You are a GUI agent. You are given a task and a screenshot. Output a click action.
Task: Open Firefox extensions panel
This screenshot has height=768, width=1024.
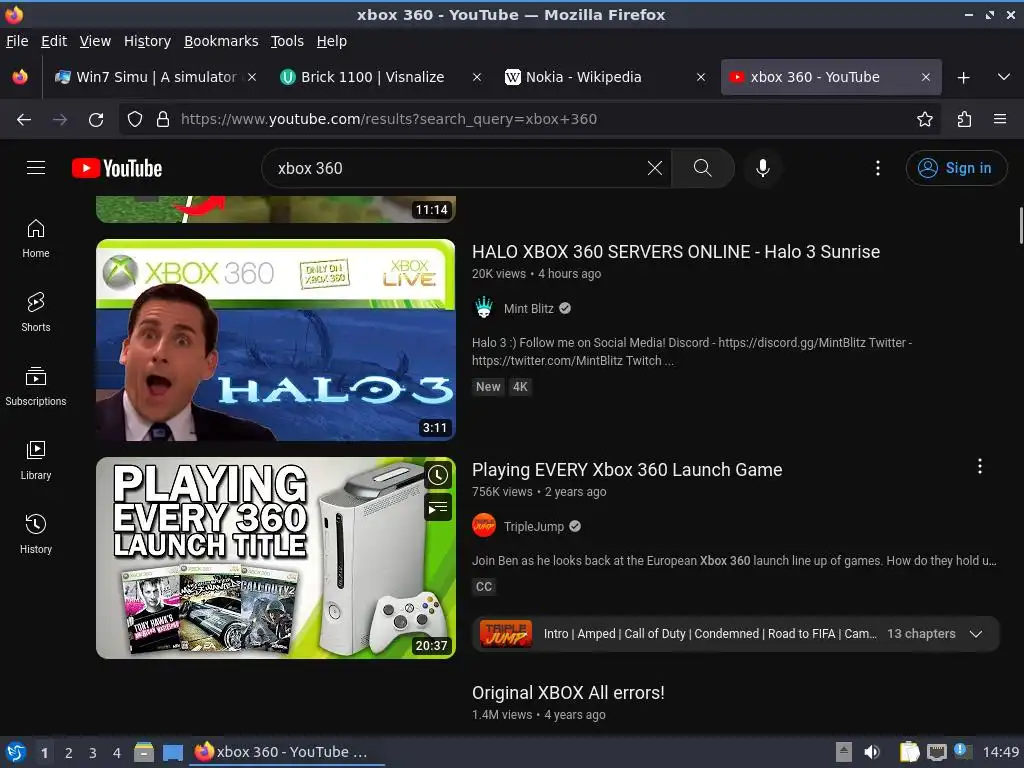tap(964, 119)
